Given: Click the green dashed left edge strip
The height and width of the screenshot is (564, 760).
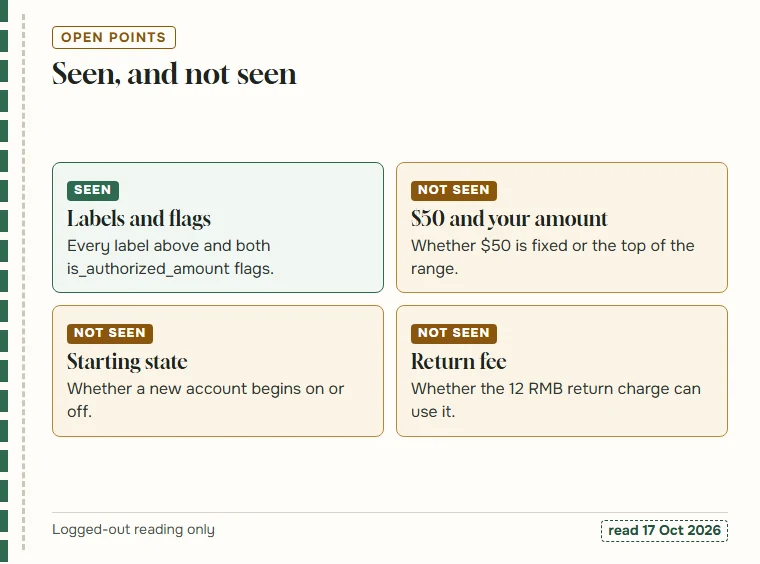Looking at the screenshot, I should point(4,282).
